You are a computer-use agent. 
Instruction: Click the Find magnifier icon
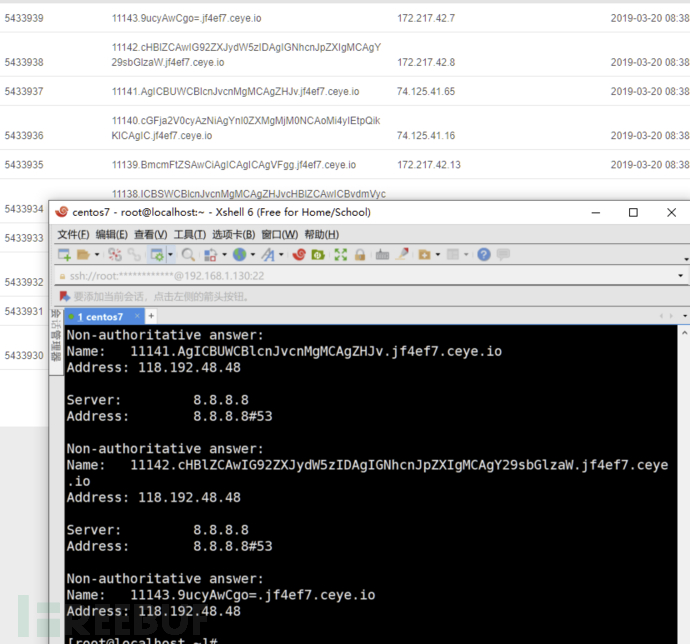tap(188, 254)
